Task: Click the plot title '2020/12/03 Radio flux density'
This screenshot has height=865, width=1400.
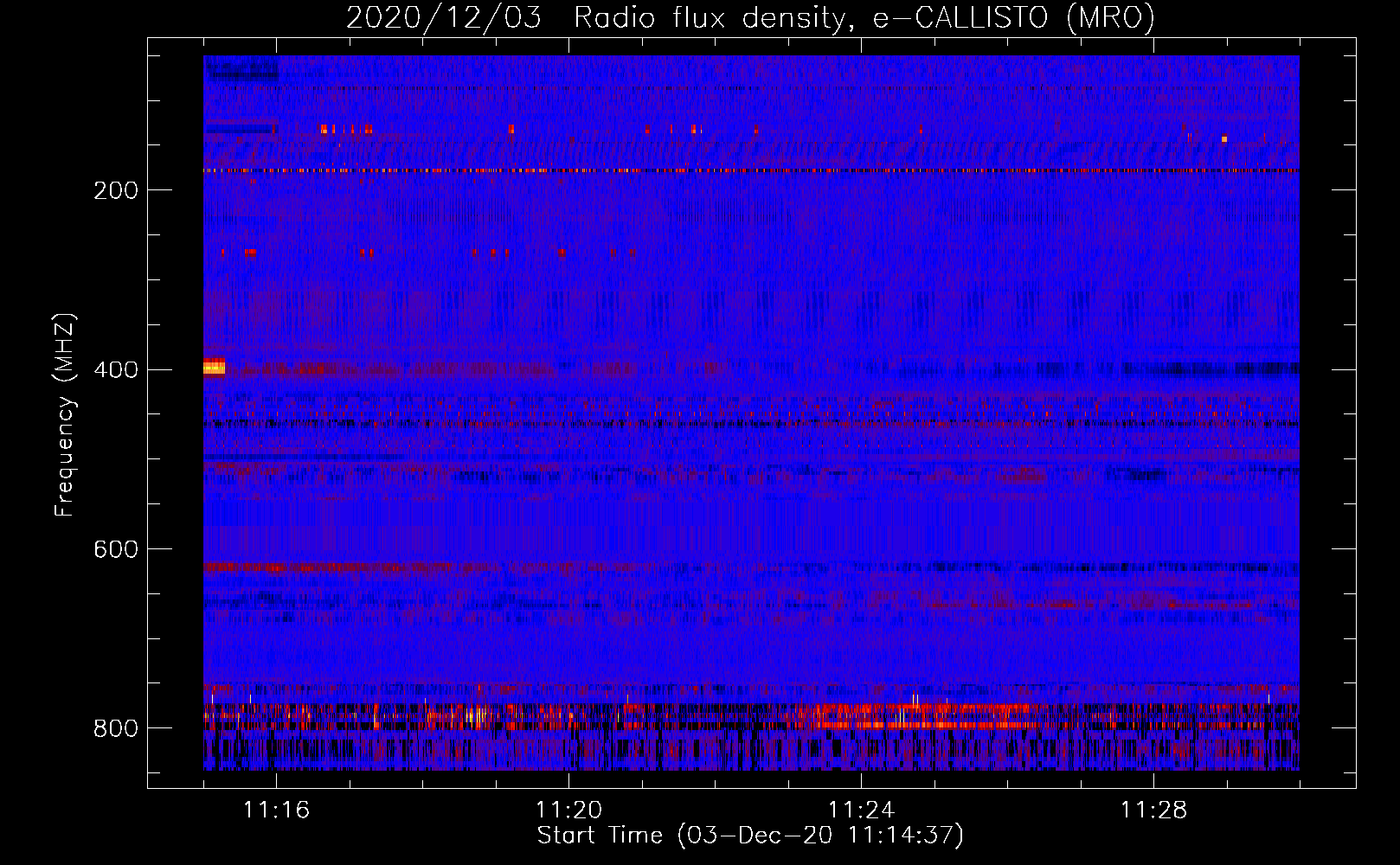Action: click(595, 17)
